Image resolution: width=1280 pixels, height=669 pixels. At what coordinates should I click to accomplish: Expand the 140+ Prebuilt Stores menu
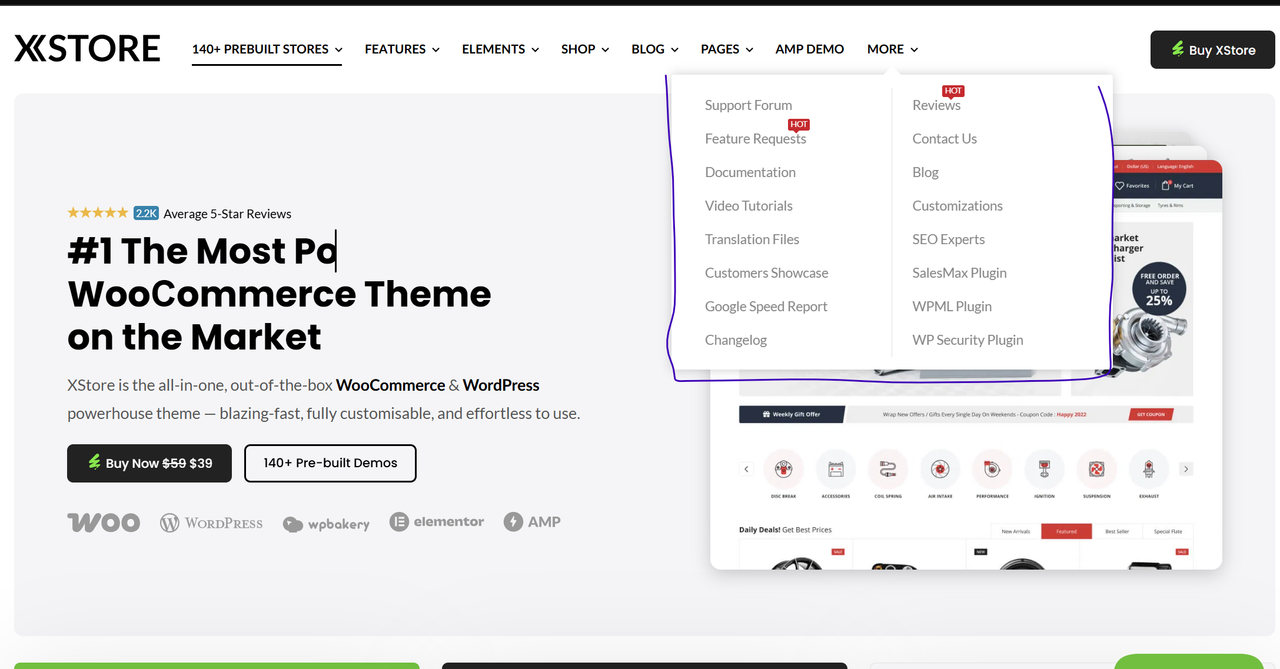pos(267,49)
